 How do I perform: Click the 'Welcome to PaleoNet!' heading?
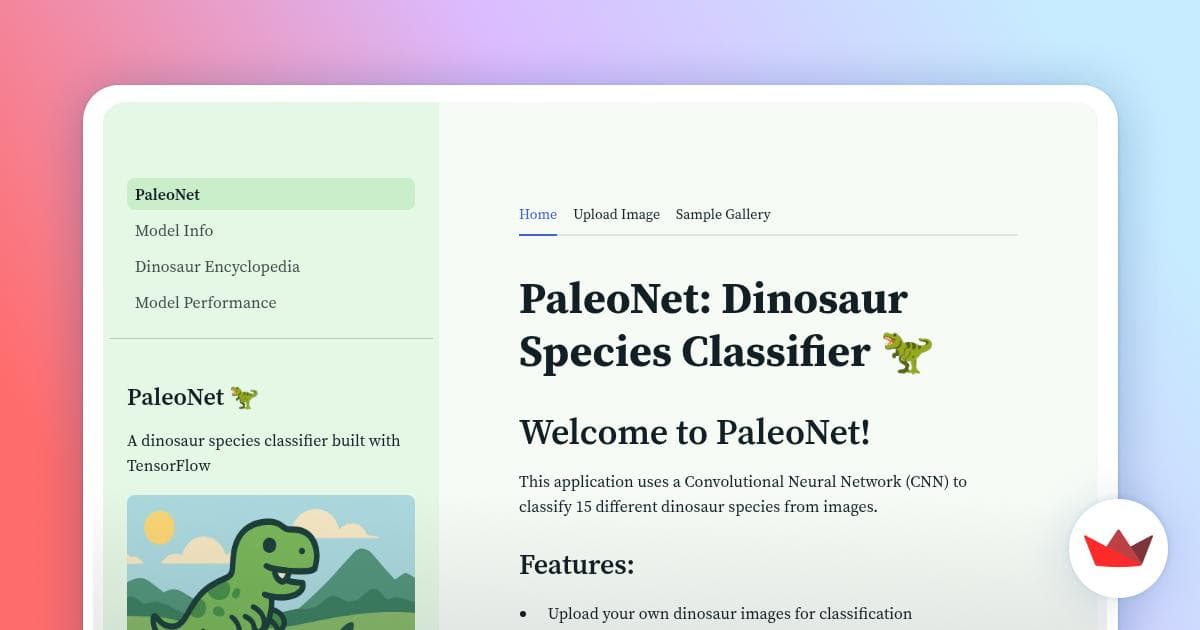click(x=695, y=432)
